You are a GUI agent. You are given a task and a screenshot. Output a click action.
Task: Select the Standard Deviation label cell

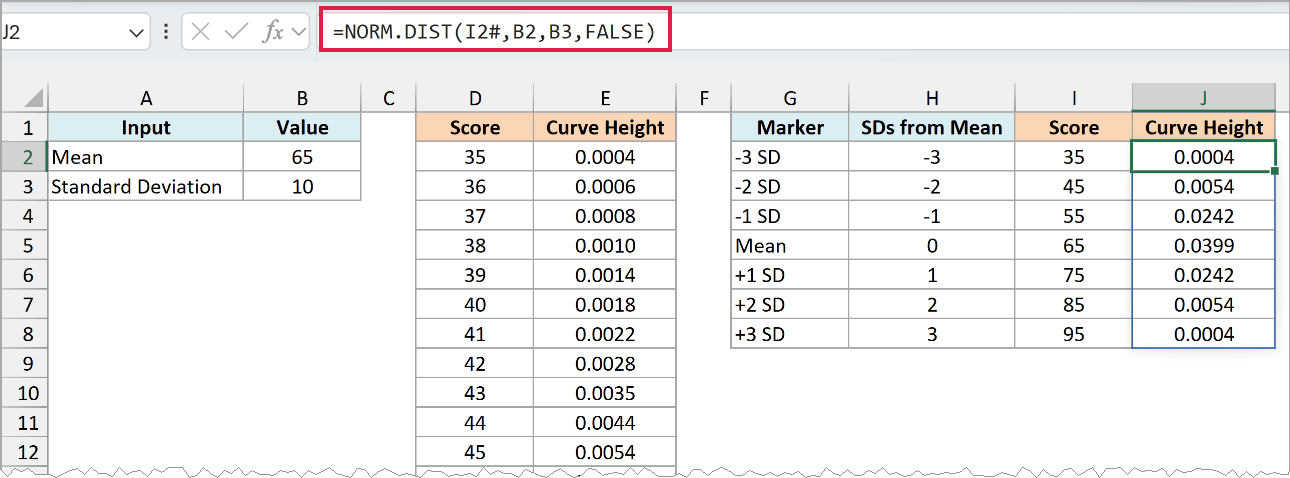[x=146, y=186]
